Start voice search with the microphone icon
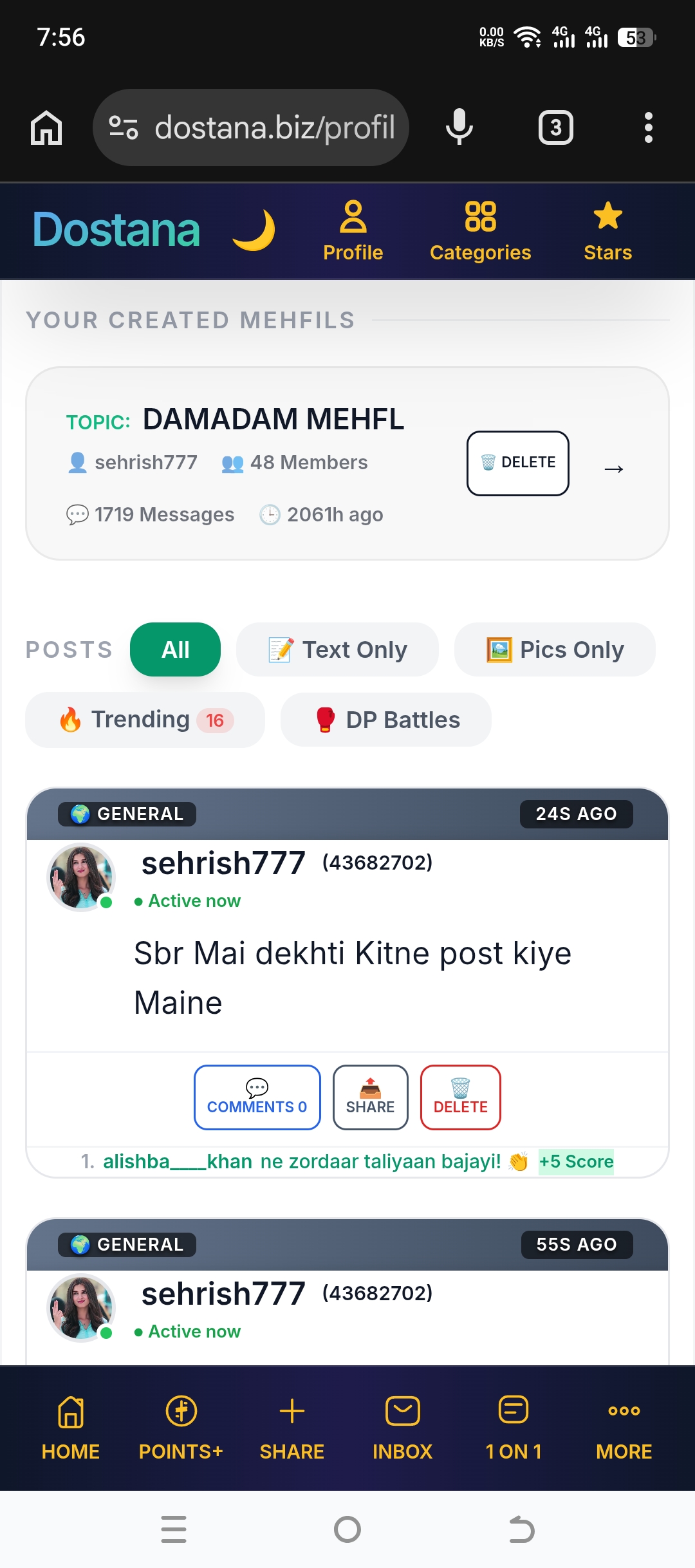 point(459,127)
